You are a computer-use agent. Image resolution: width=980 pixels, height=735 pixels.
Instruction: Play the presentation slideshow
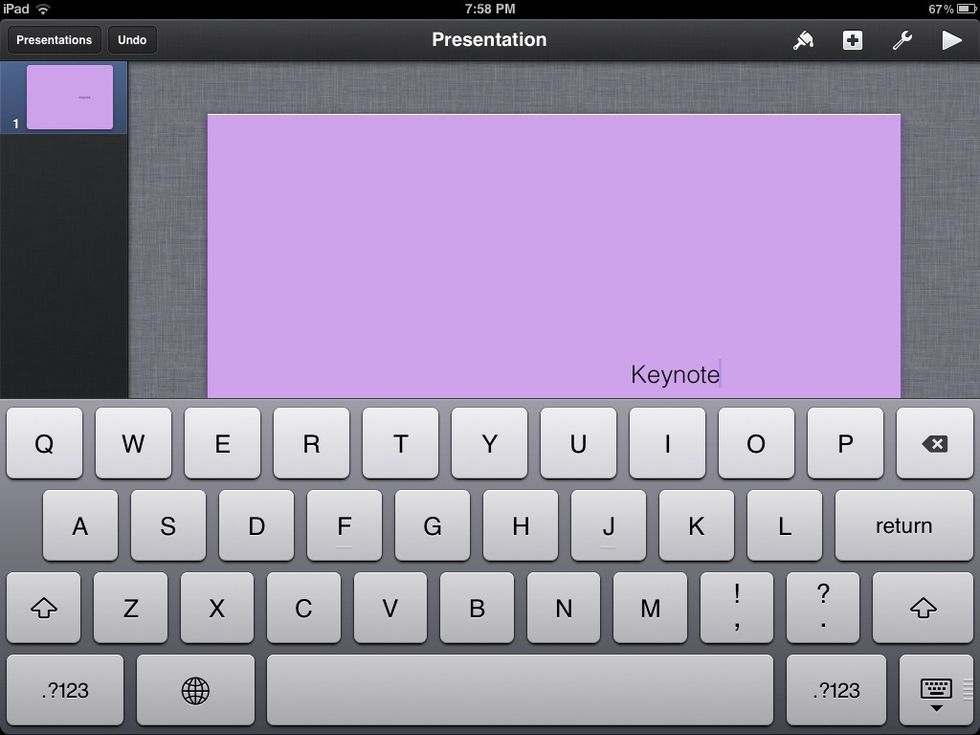pos(951,40)
